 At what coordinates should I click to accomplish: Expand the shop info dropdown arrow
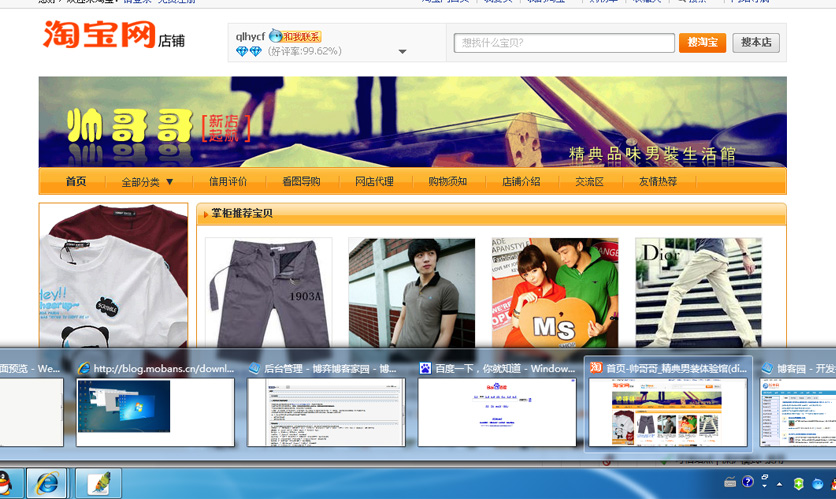tap(403, 52)
